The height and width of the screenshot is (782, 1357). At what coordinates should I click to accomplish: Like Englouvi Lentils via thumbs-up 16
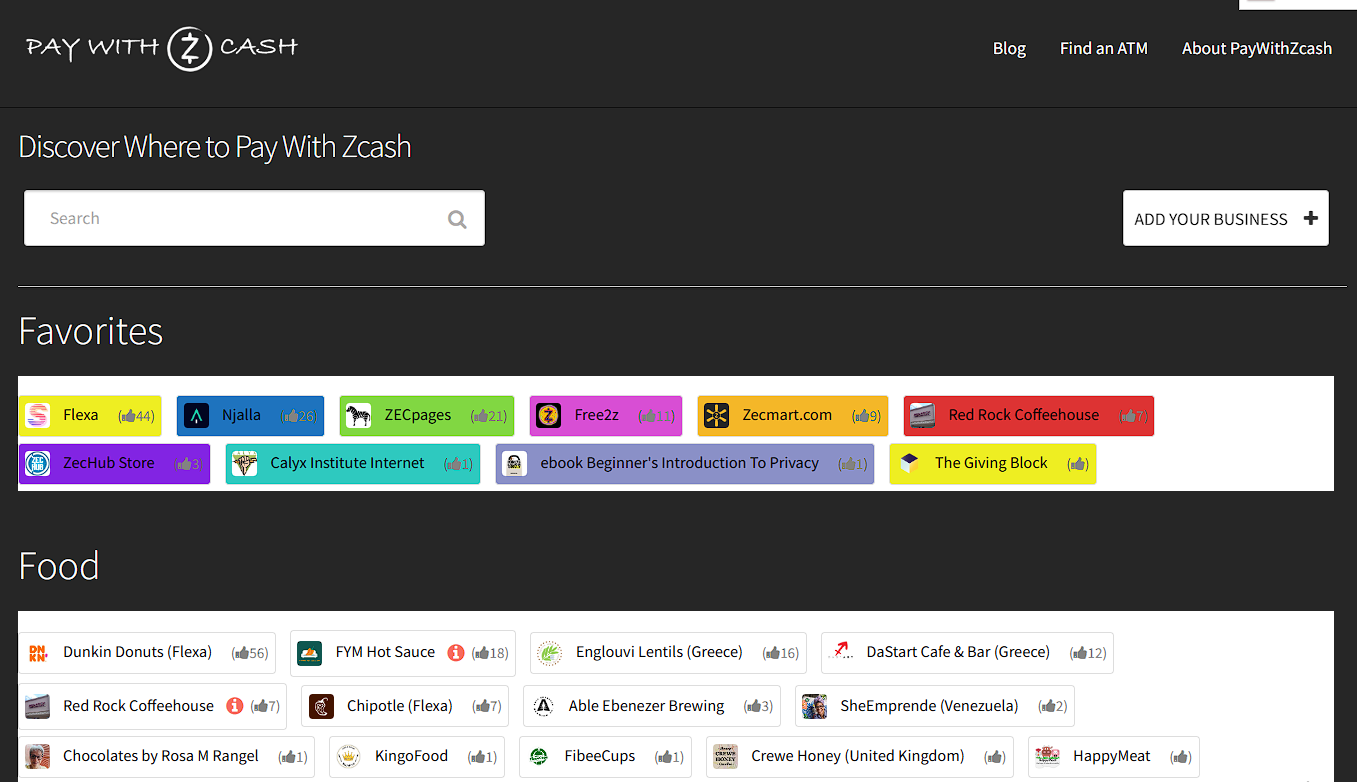click(x=781, y=653)
